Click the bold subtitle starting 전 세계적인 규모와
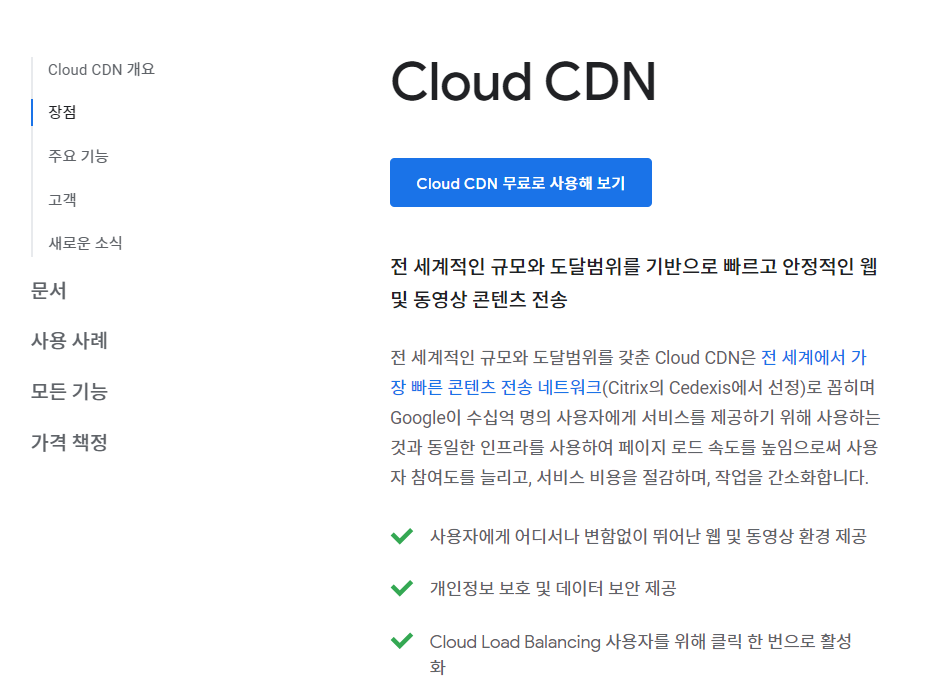Image resolution: width=937 pixels, height=688 pixels. (x=634, y=282)
